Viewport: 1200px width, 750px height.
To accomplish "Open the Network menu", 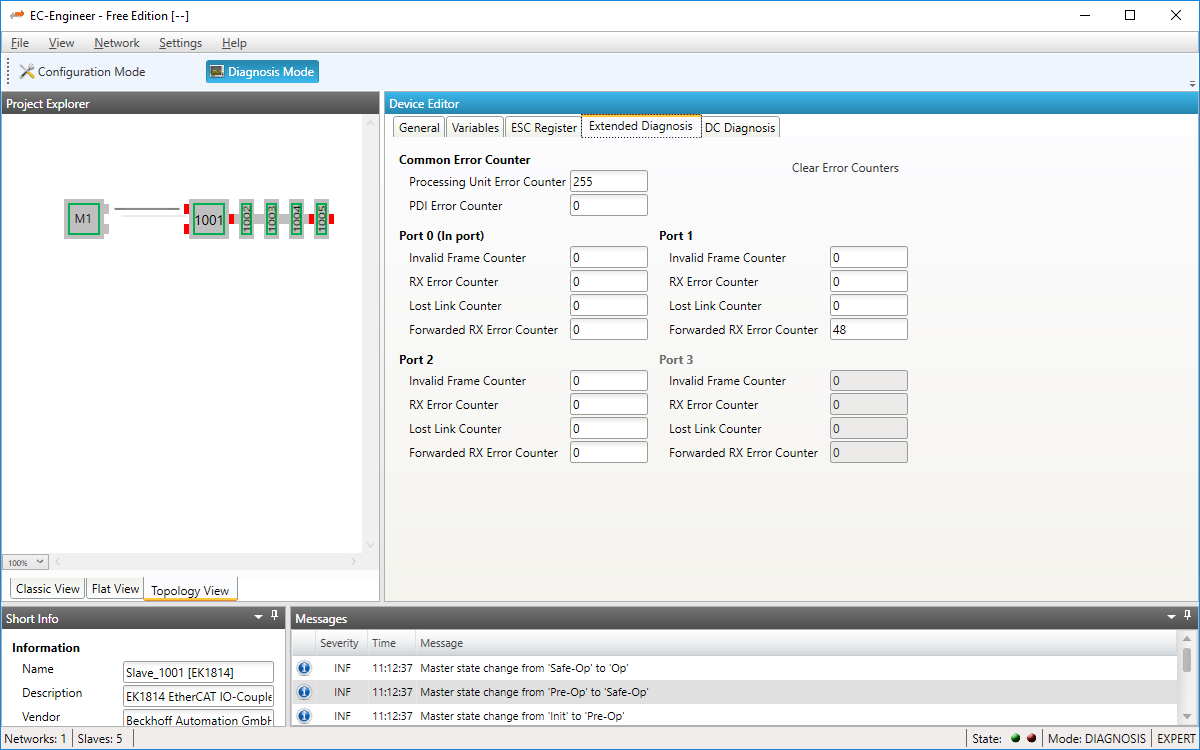I will [117, 43].
